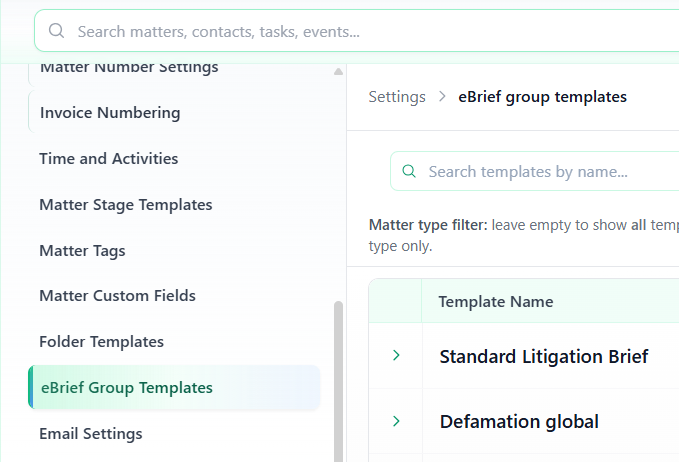Click the sidebar scrollbar up arrow
This screenshot has height=462, width=679.
click(x=338, y=71)
